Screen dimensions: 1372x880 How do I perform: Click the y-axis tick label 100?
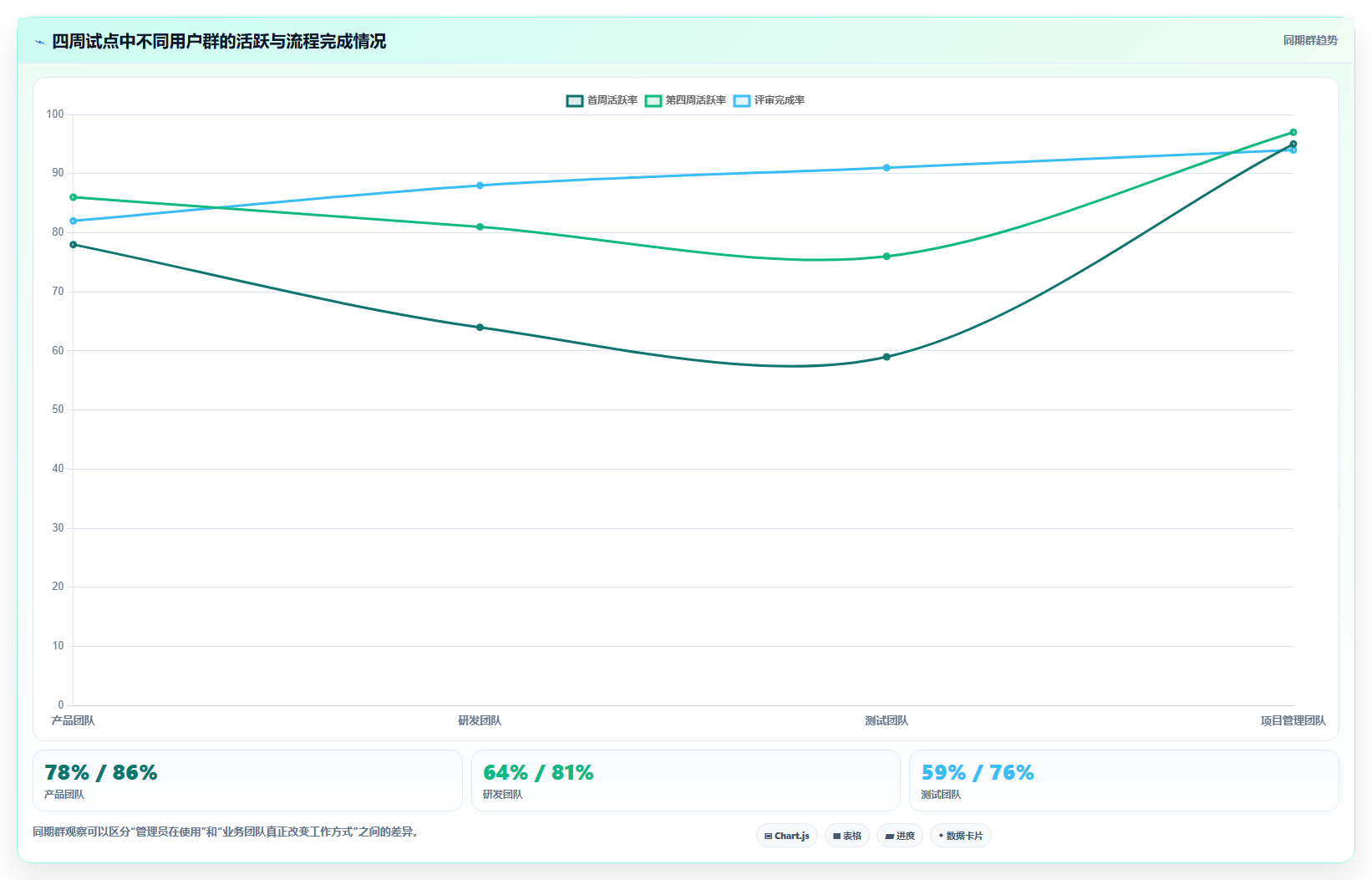[x=55, y=114]
